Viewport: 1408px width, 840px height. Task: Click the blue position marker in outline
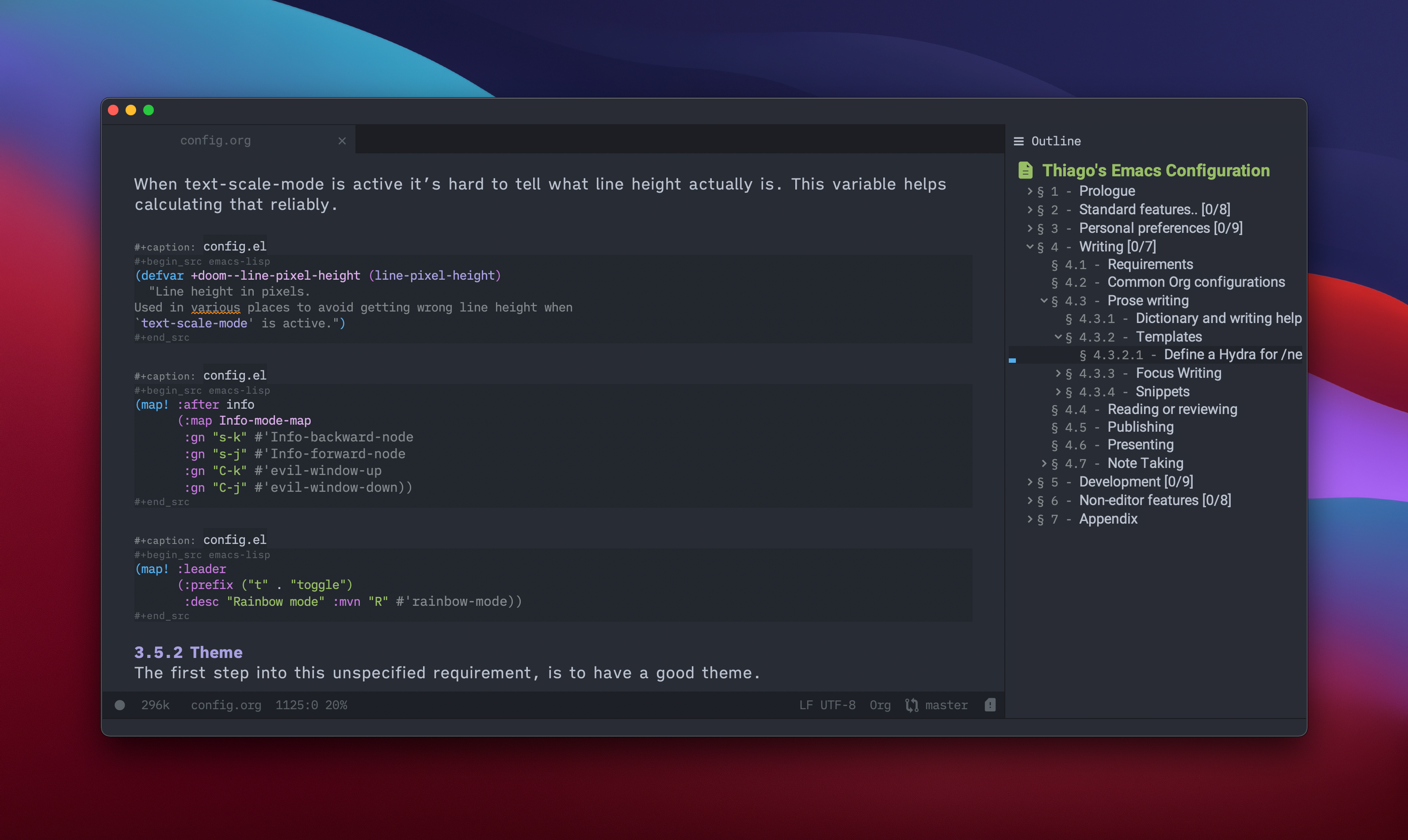coord(1012,360)
